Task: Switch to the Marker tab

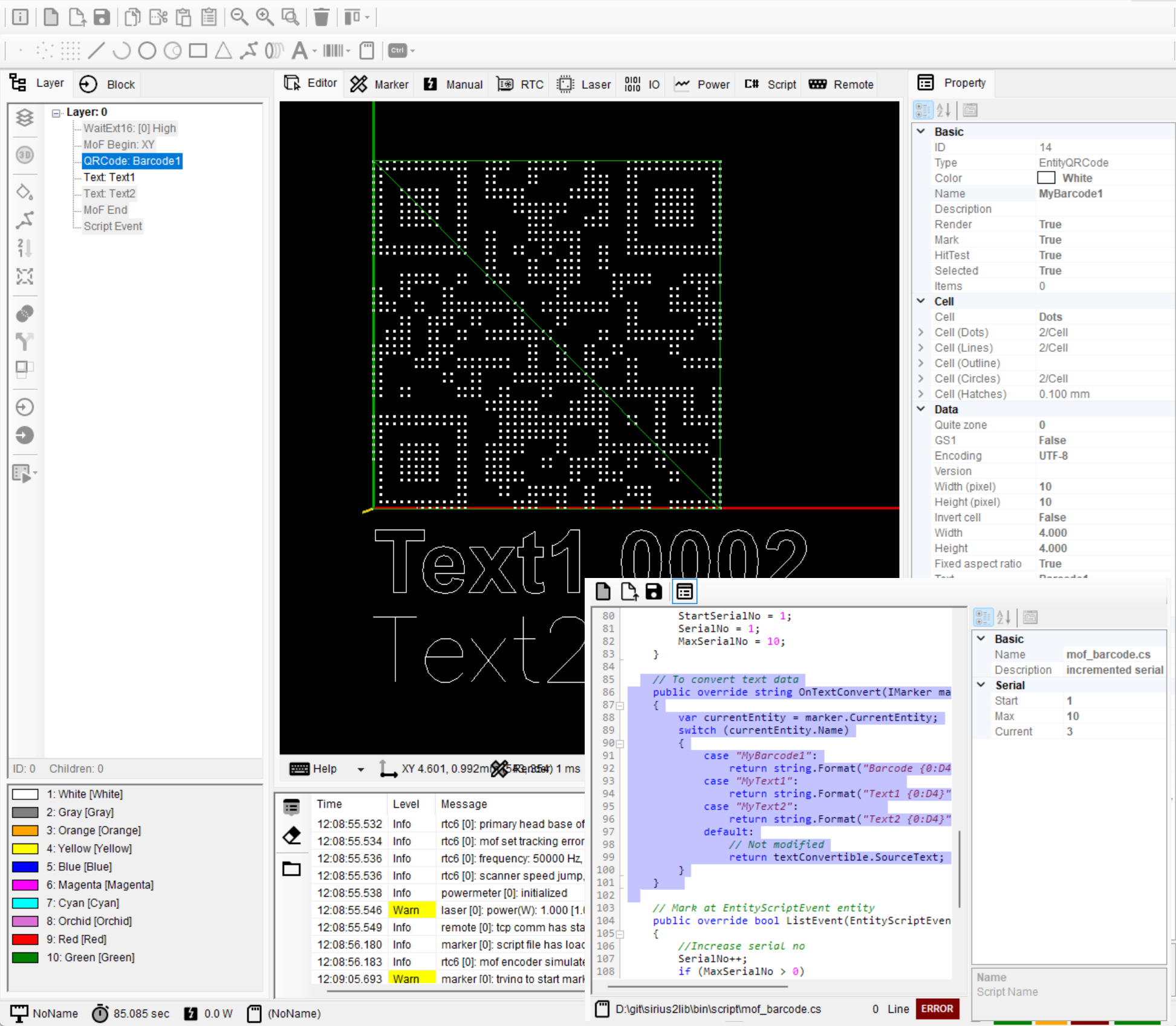Action: [380, 84]
